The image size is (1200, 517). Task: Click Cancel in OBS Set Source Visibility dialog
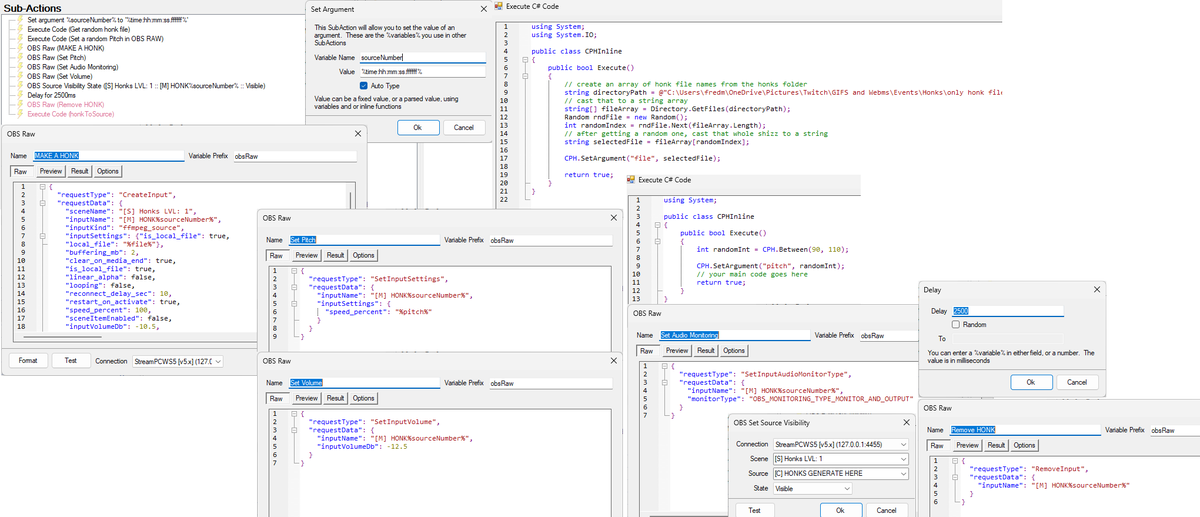tap(886, 510)
